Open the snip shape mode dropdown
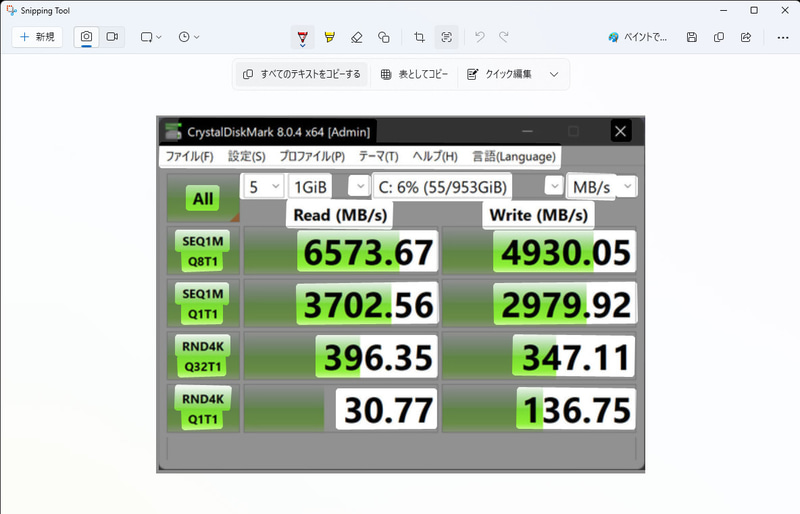This screenshot has width=800, height=514. [x=151, y=37]
